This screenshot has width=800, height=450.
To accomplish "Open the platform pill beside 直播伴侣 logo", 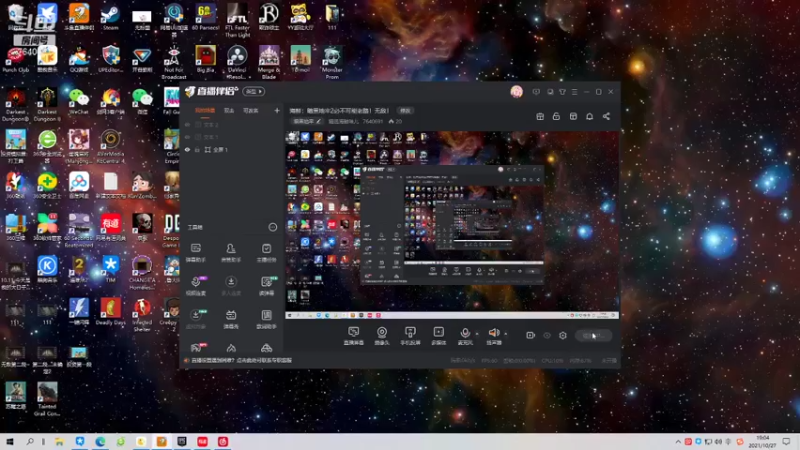I will click(x=254, y=92).
